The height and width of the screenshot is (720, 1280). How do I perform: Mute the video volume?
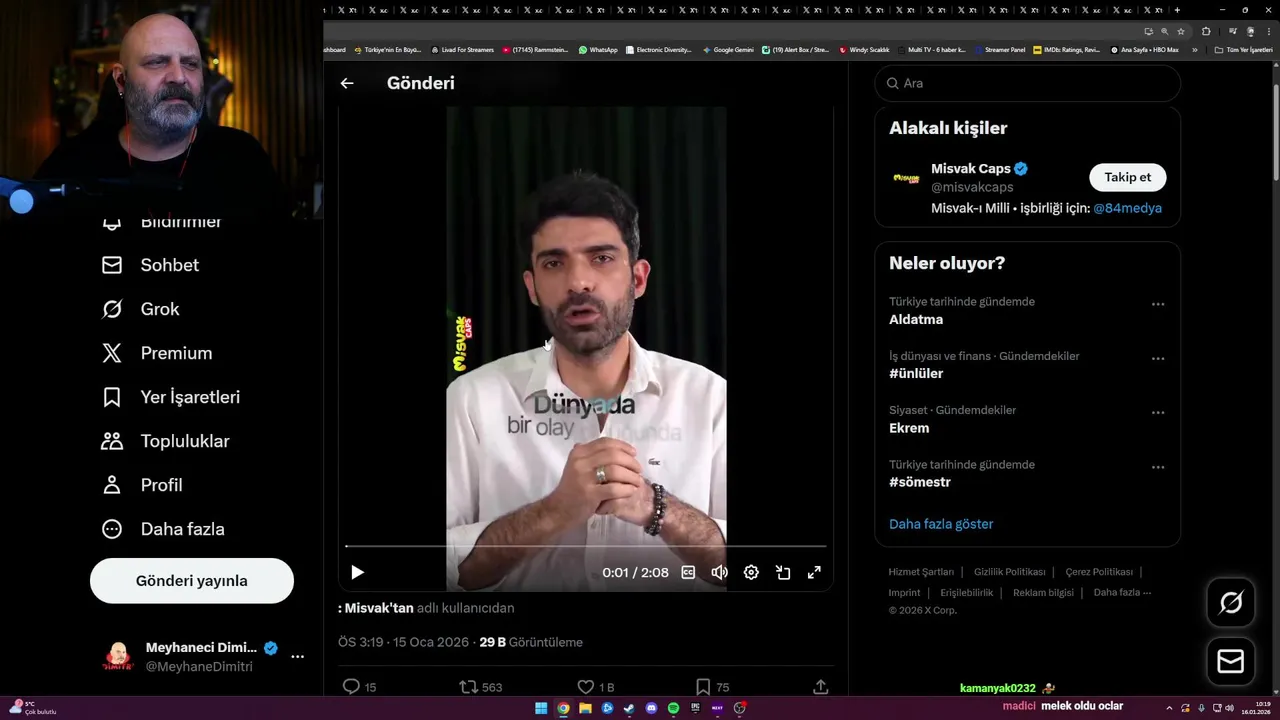pos(719,572)
